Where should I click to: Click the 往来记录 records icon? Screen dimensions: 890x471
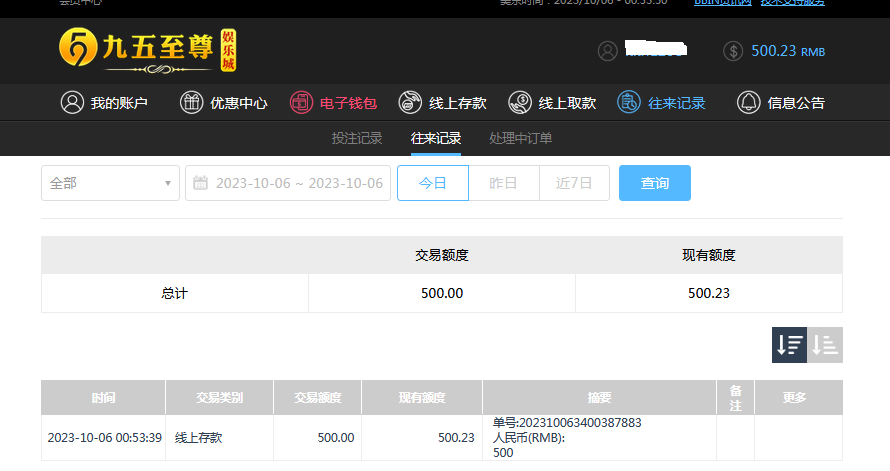click(x=629, y=103)
